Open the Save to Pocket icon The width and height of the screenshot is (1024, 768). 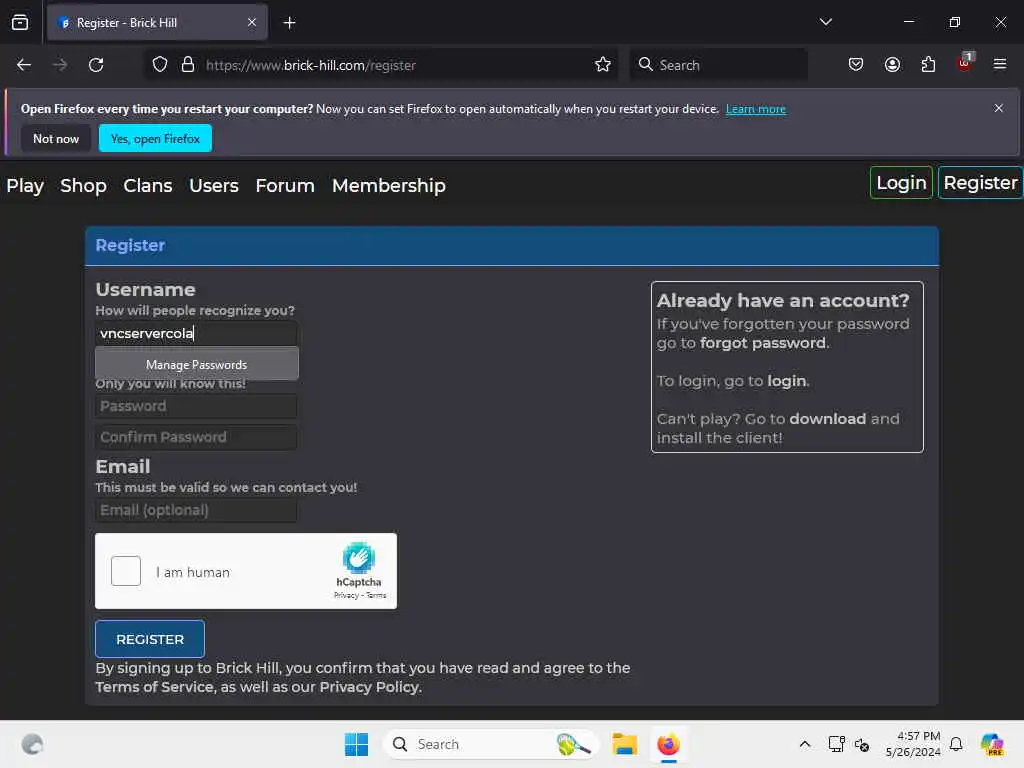(856, 65)
